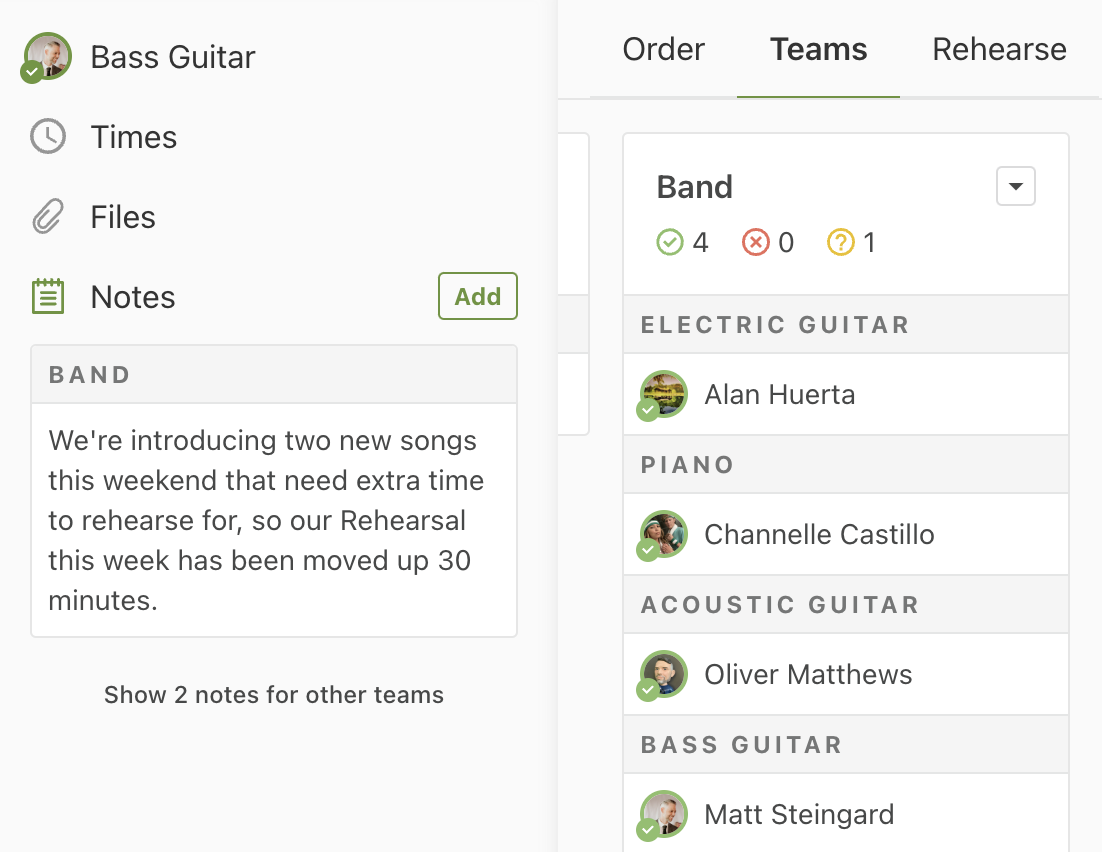The height and width of the screenshot is (852, 1102).
Task: Click Channelle Castillo's avatar
Action: coord(663,534)
